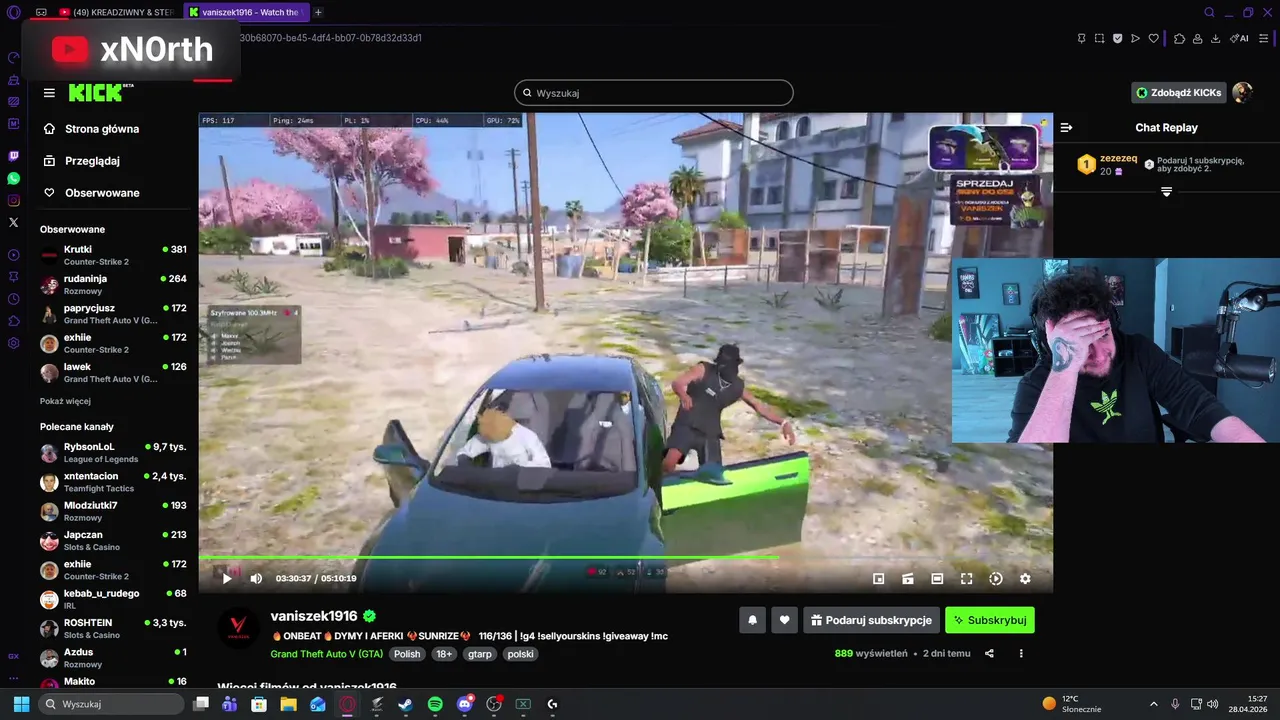Follow vaniszek1916 with heart button

pos(785,620)
